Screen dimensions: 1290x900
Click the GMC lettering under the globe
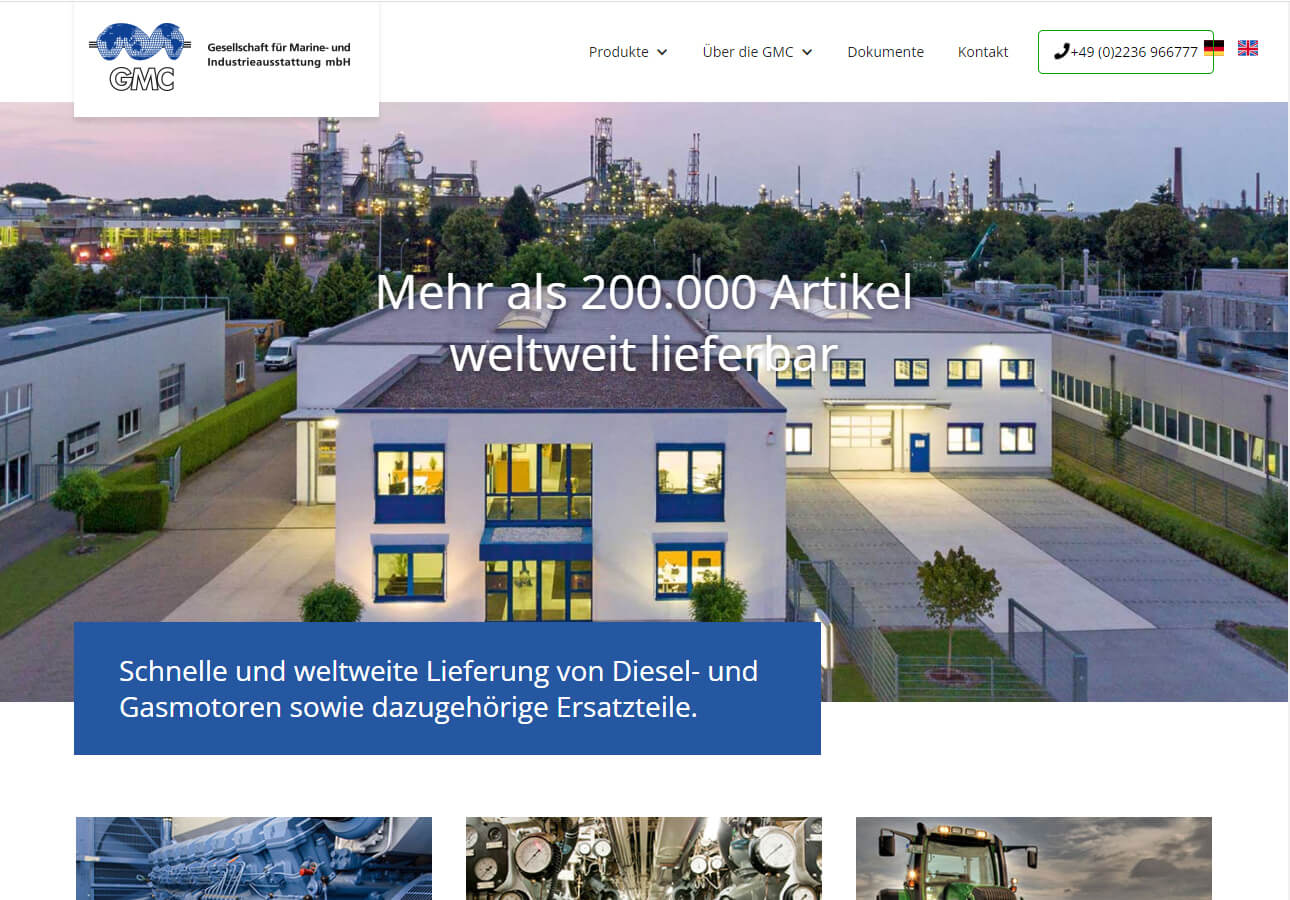[142, 79]
